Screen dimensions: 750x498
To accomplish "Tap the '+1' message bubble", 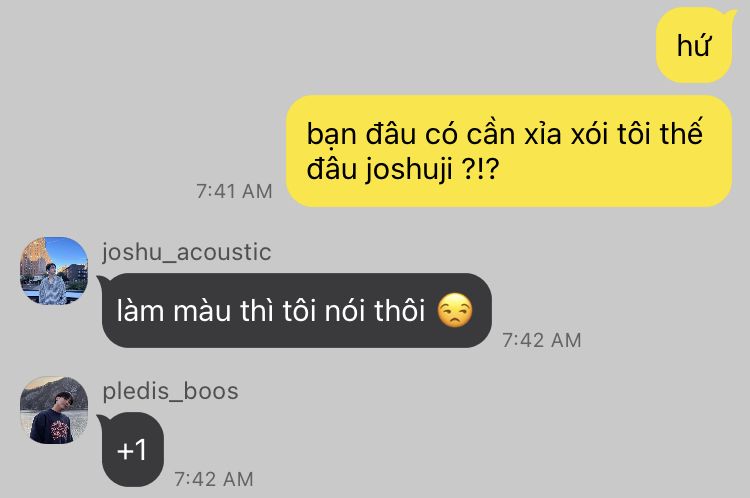I will 131,450.
